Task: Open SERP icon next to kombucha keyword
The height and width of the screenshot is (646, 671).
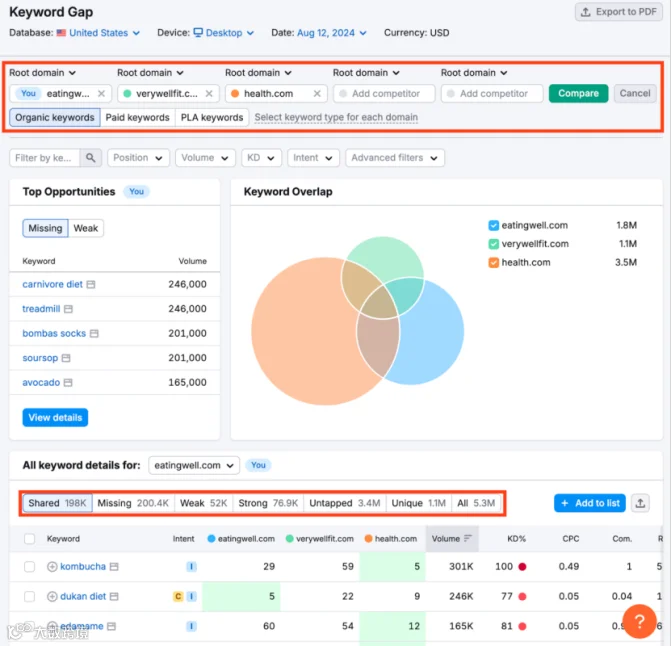Action: 114,567
